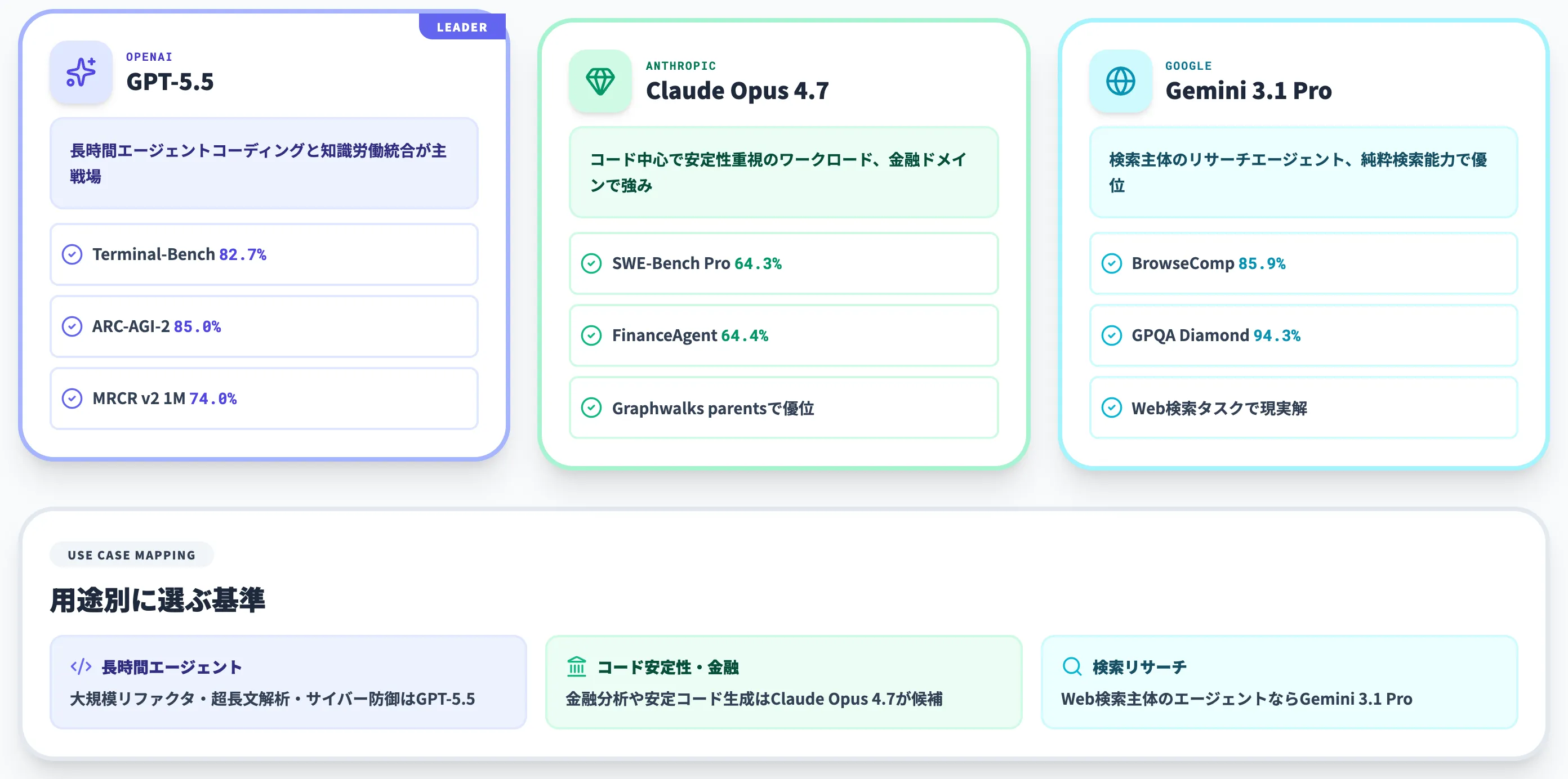Select the Graphwalks parentsで優位 row
This screenshot has width=1568, height=779.
(783, 408)
